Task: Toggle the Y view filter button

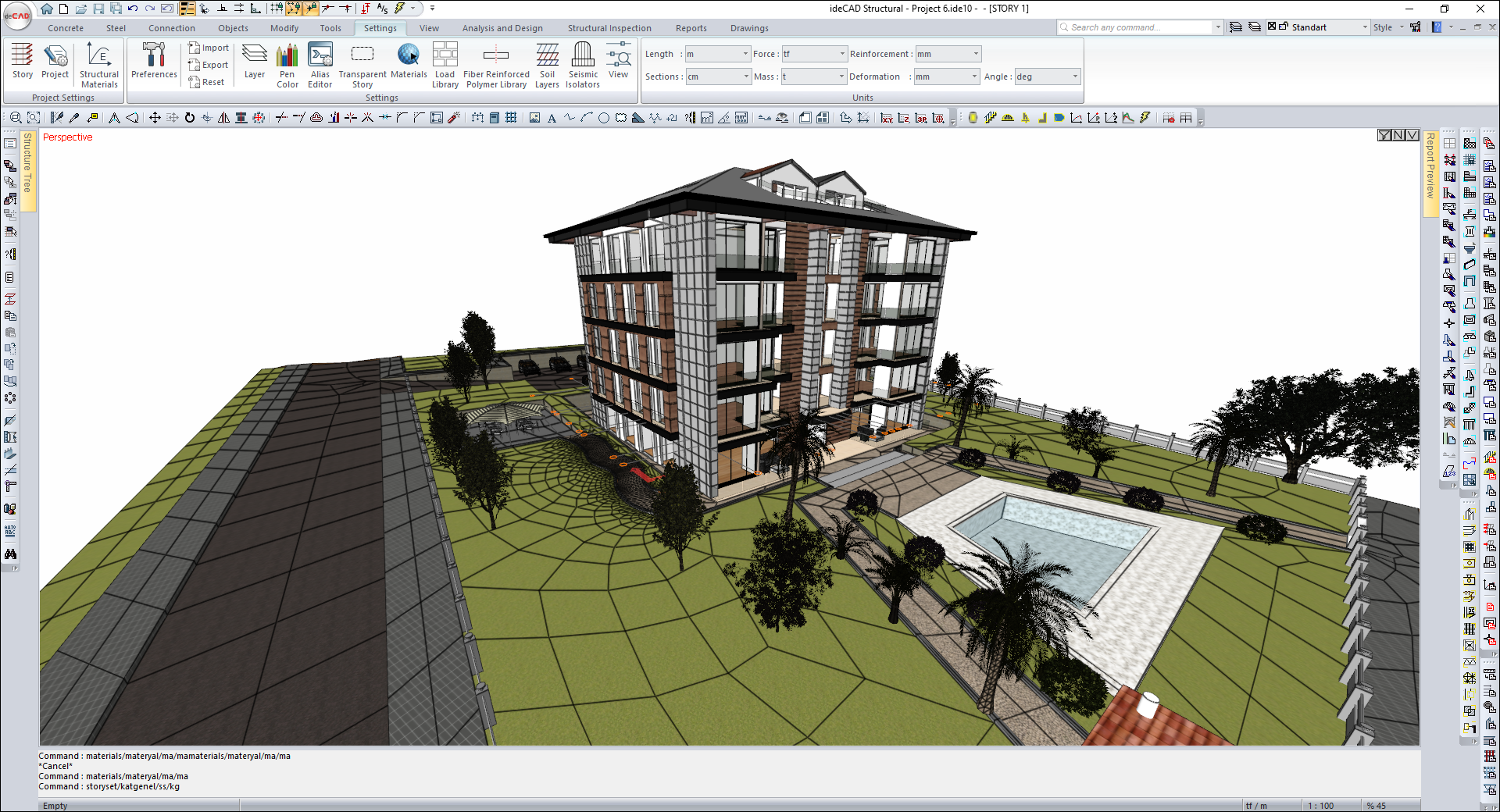Action: coord(1384,136)
